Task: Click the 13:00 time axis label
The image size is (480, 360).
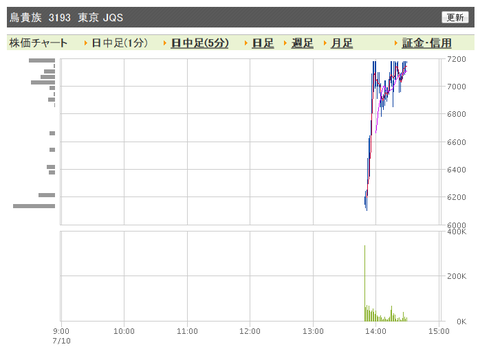Action: pyautogui.click(x=313, y=331)
